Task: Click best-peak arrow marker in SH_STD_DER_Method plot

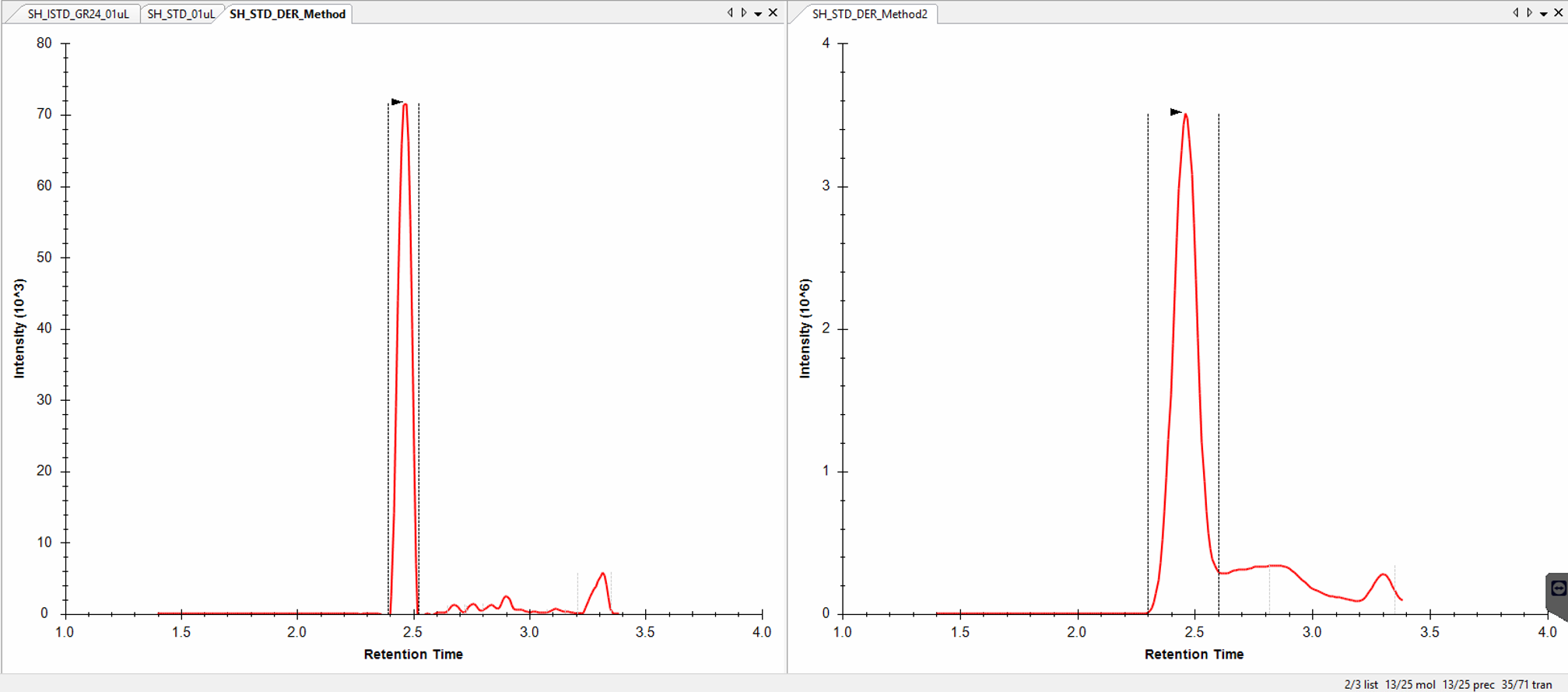Action: [x=397, y=102]
